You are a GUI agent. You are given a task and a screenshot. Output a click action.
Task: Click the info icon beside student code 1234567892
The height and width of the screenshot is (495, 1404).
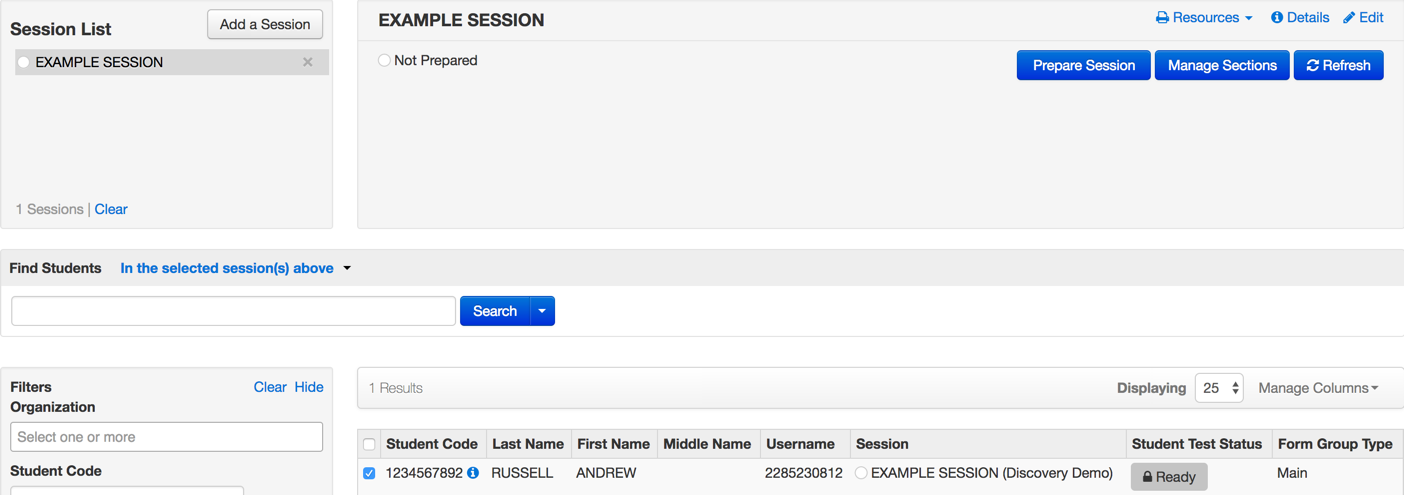tap(473, 473)
